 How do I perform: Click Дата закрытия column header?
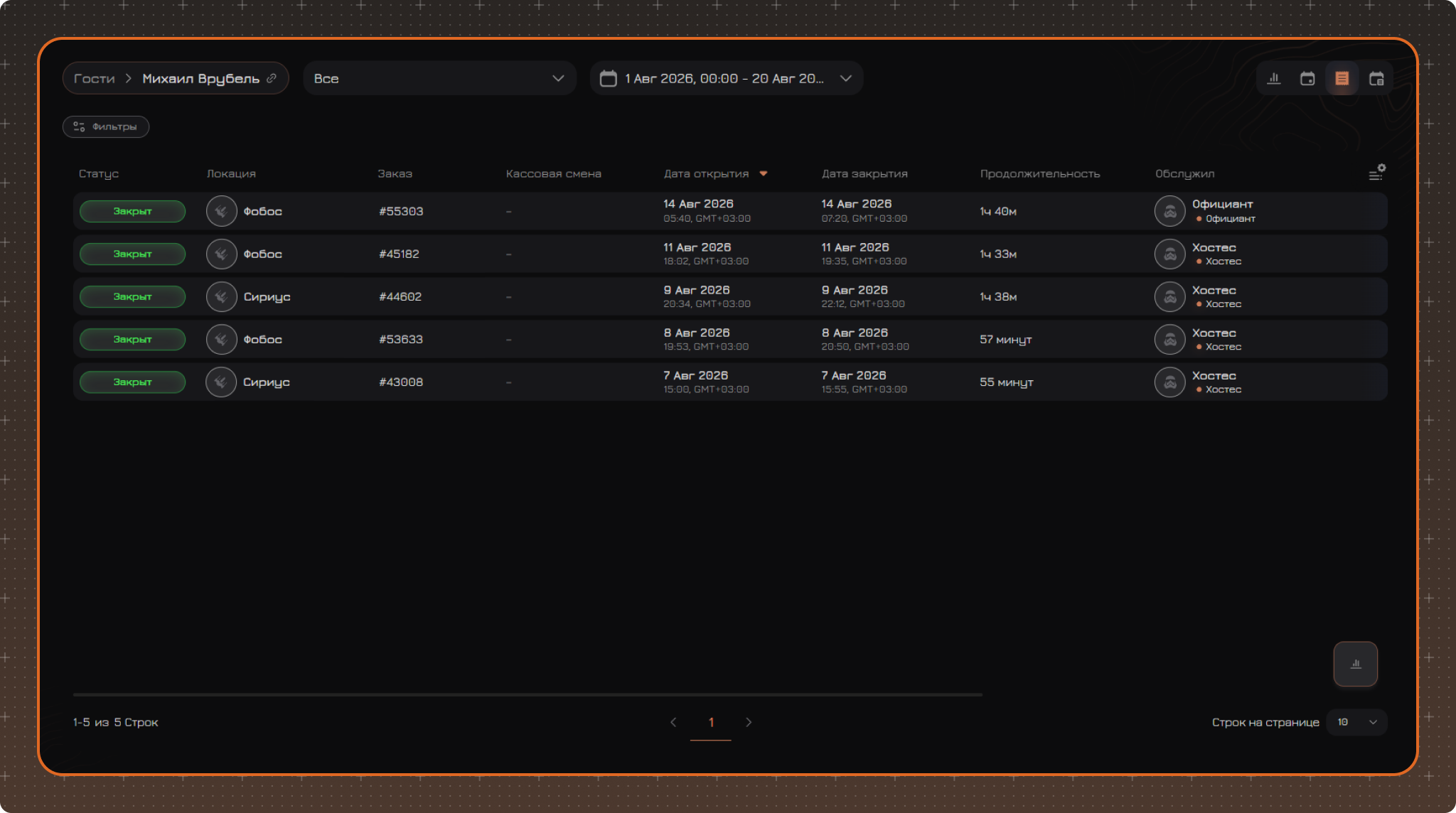coord(864,173)
